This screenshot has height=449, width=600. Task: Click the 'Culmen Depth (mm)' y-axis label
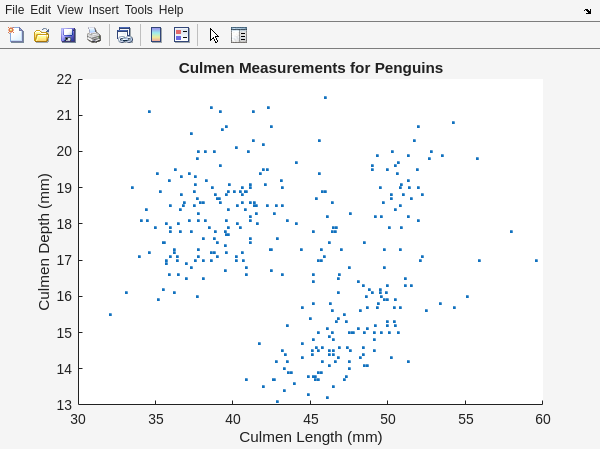[44, 241]
